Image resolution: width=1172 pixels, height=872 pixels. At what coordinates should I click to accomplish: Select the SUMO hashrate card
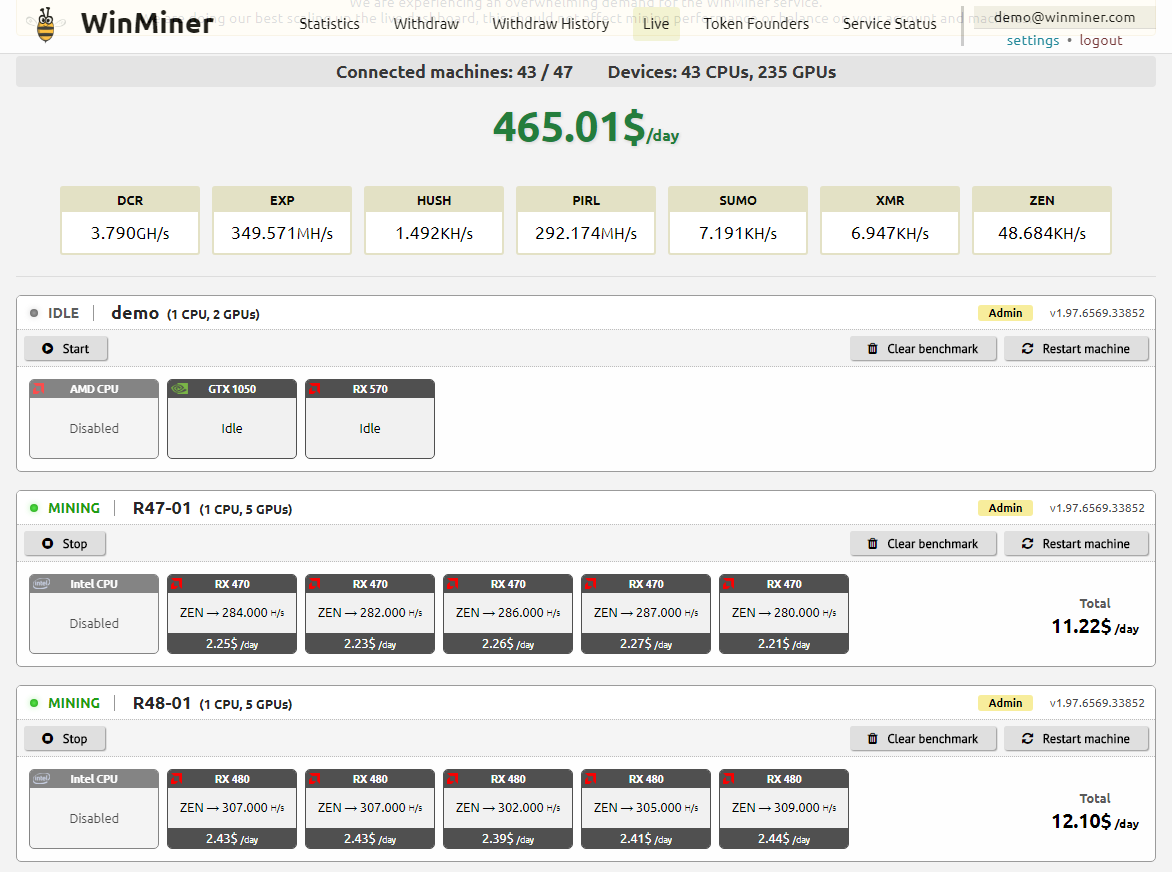[x=738, y=220]
